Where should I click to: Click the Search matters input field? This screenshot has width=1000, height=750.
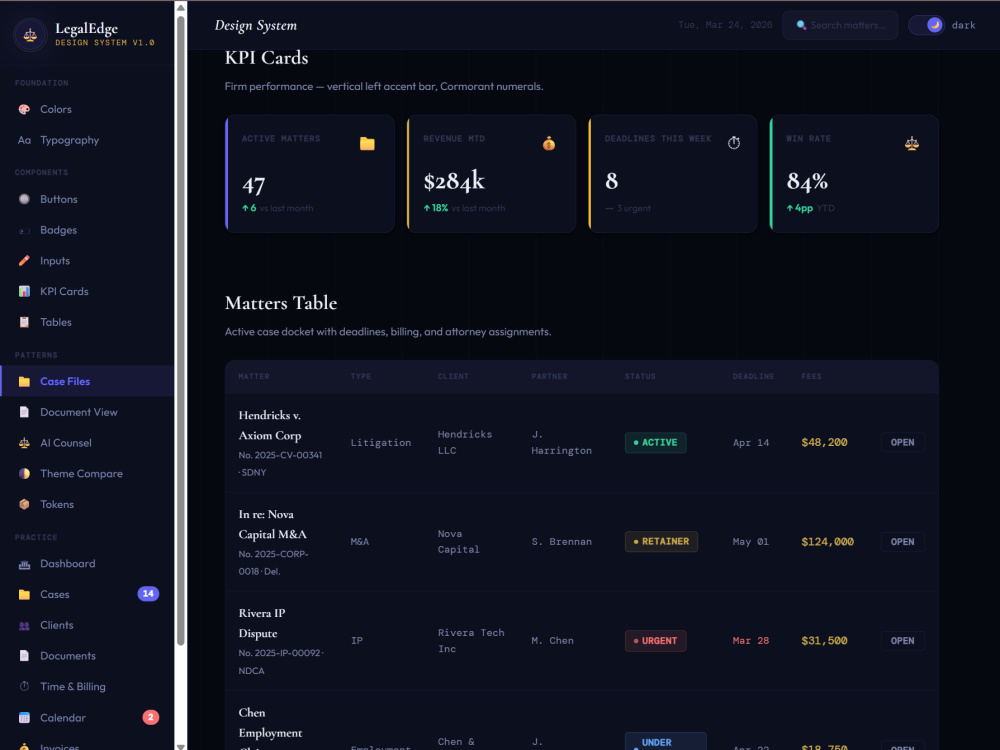(841, 26)
